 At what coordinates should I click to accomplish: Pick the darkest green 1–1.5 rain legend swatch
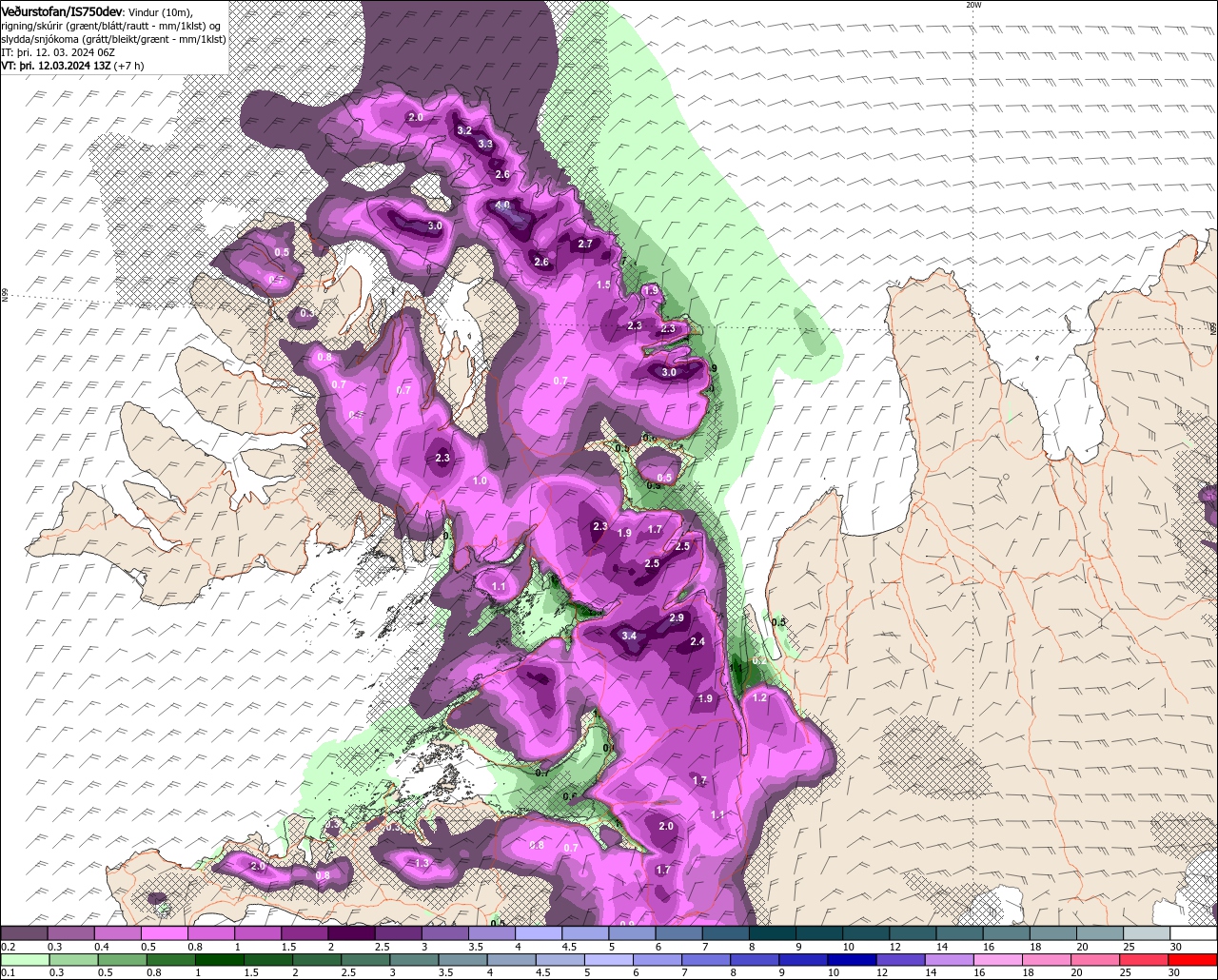(219, 960)
